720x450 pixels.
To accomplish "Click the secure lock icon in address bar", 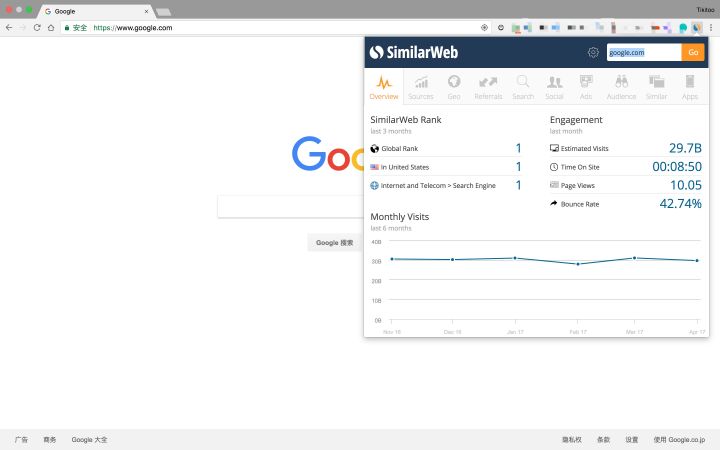I will [67, 28].
